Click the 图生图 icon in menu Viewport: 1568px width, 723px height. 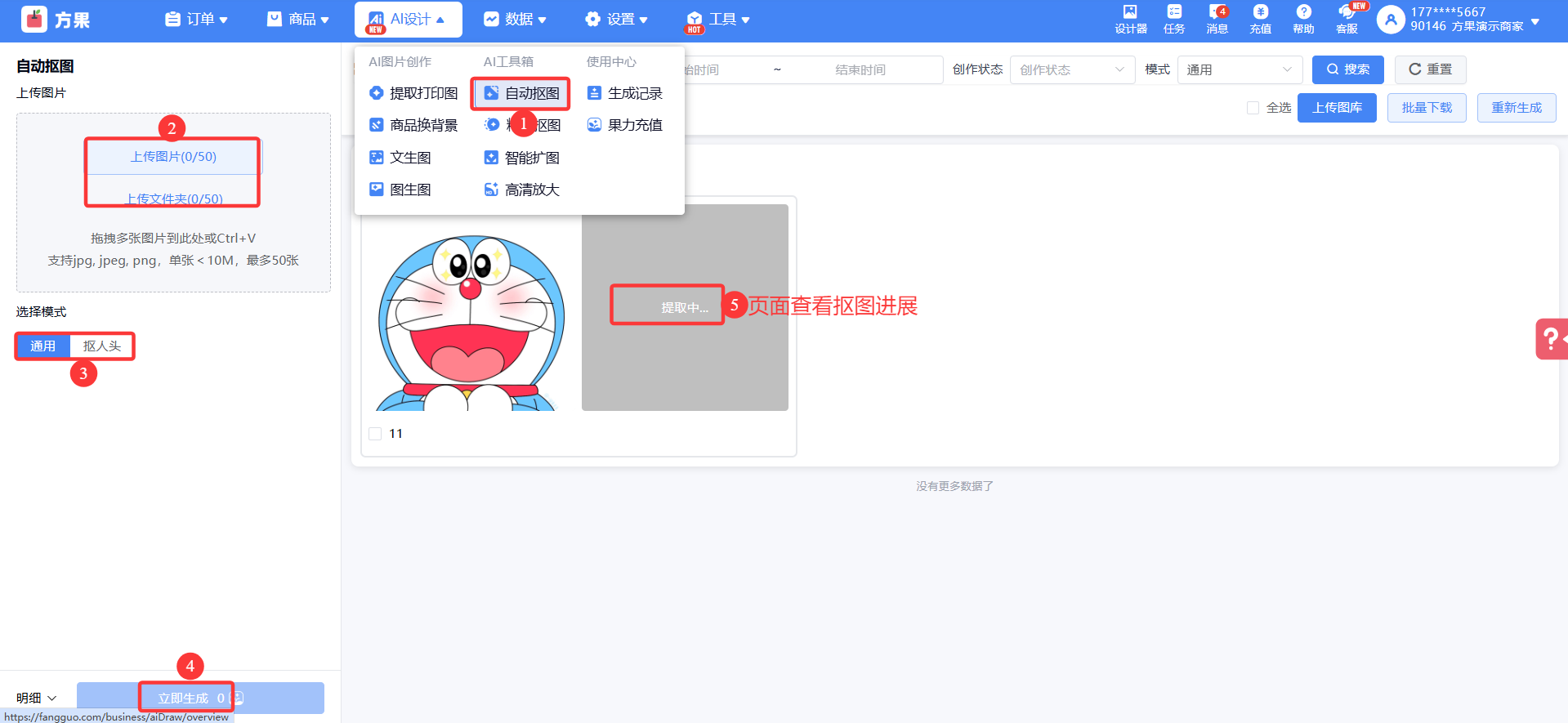[x=377, y=190]
